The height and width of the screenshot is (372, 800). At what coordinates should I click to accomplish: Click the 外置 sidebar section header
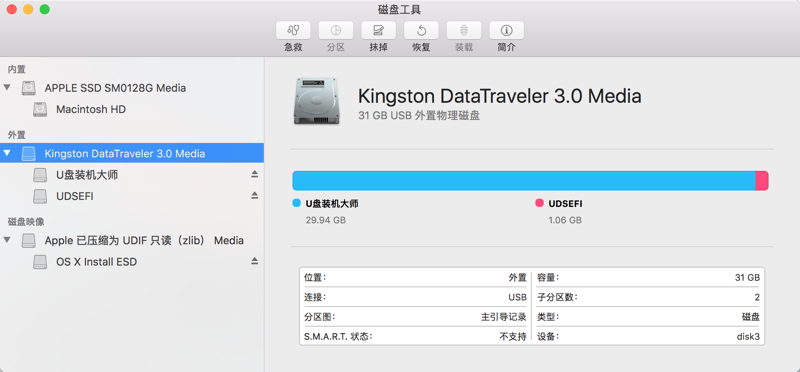tap(16, 135)
